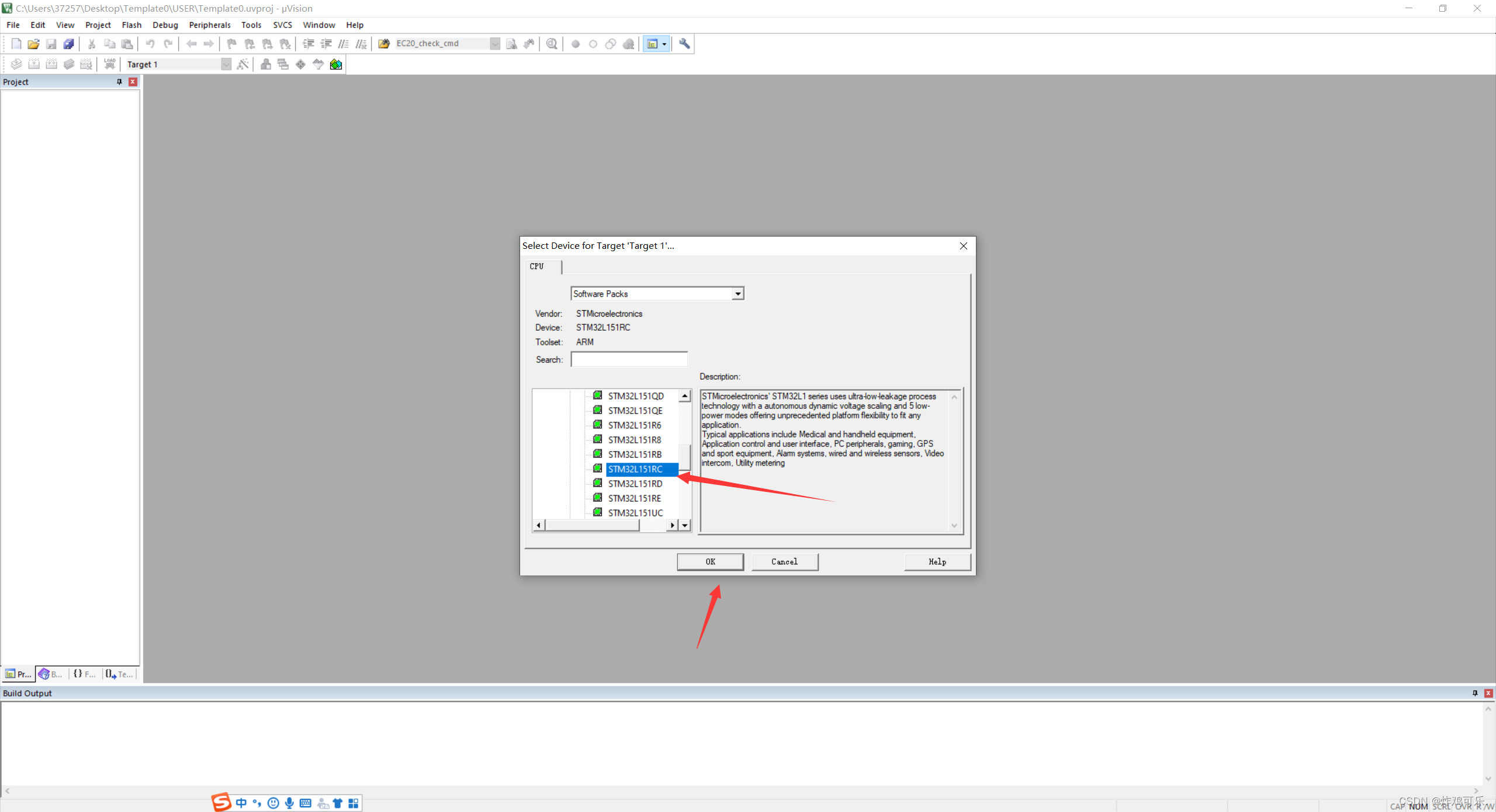1496x812 pixels.
Task: Switch to the Books tab in Project panel
Action: (51, 674)
